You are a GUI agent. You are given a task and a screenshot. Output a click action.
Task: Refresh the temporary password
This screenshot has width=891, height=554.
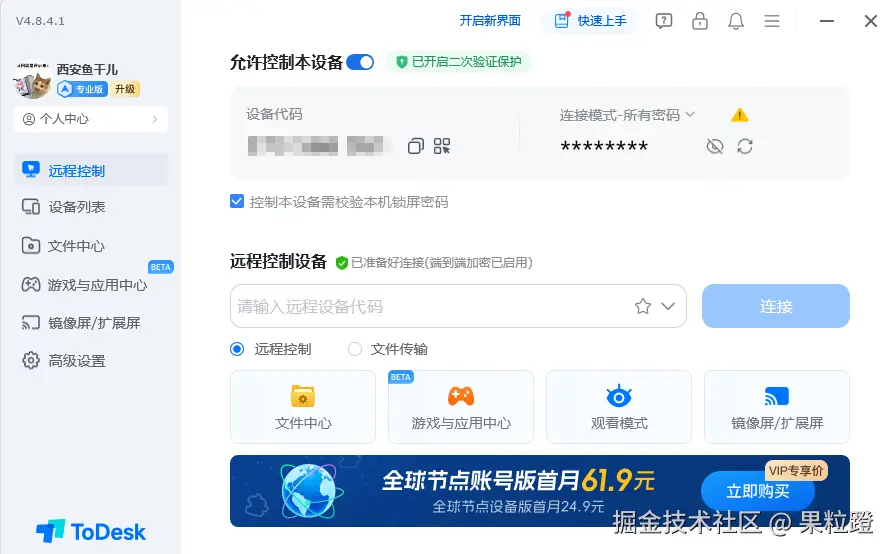tap(745, 147)
